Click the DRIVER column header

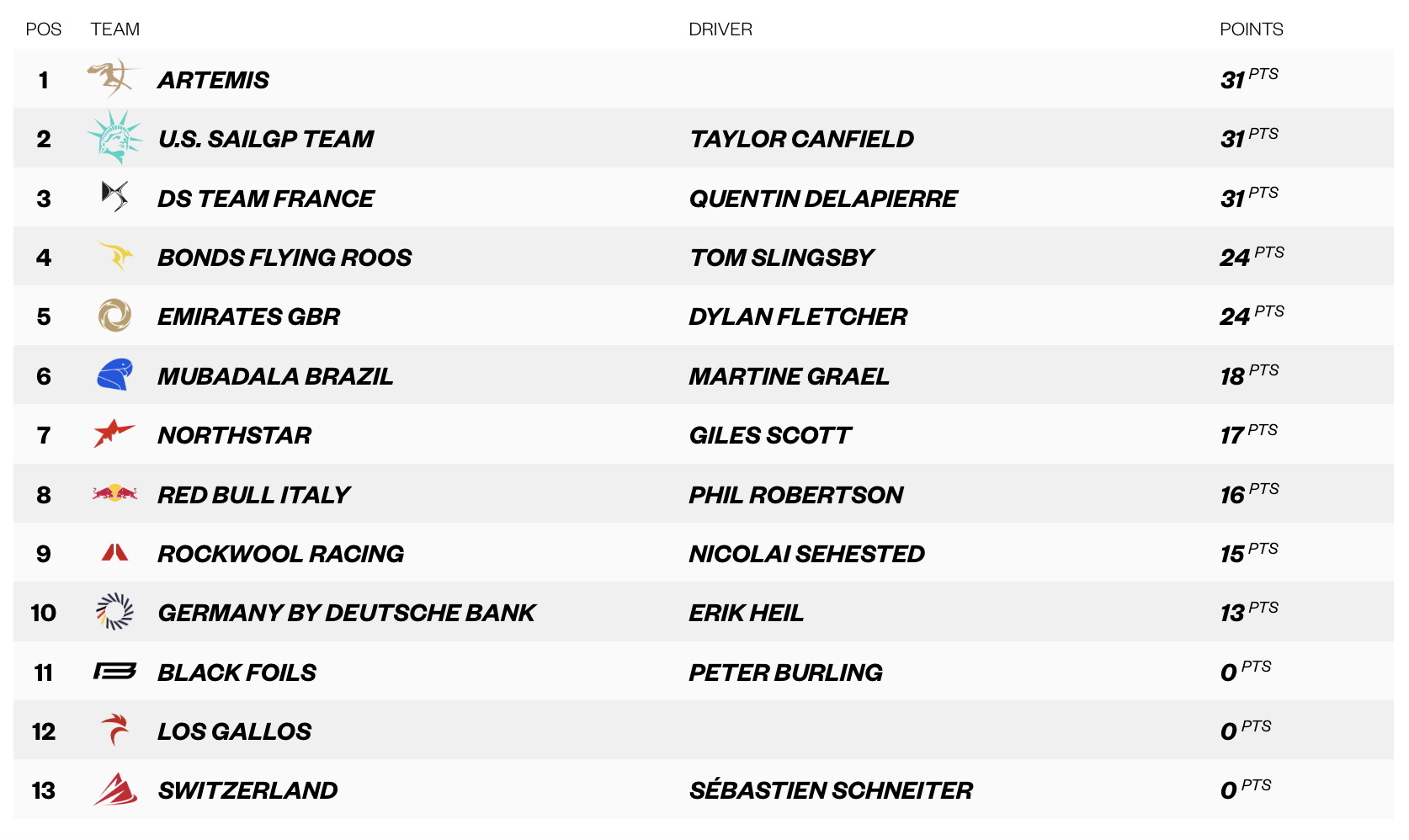(720, 29)
